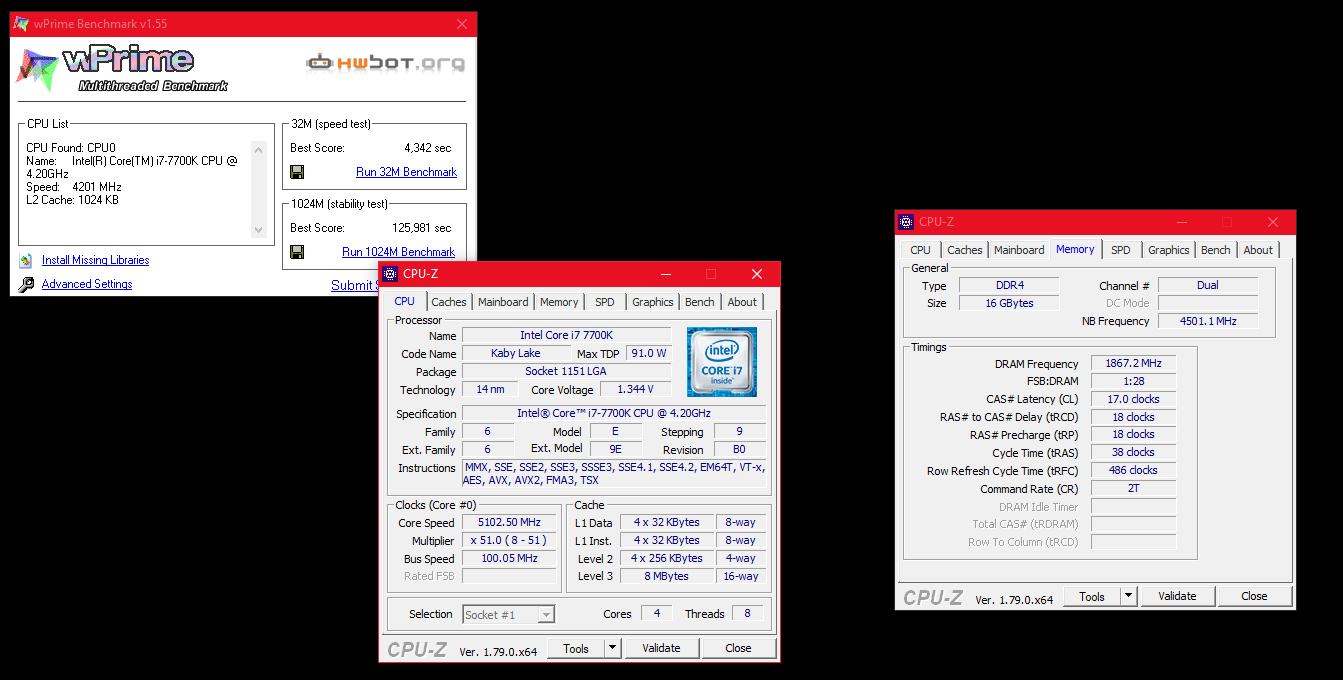Image resolution: width=1343 pixels, height=680 pixels.
Task: Select the CPU tab in processor window
Action: point(405,301)
